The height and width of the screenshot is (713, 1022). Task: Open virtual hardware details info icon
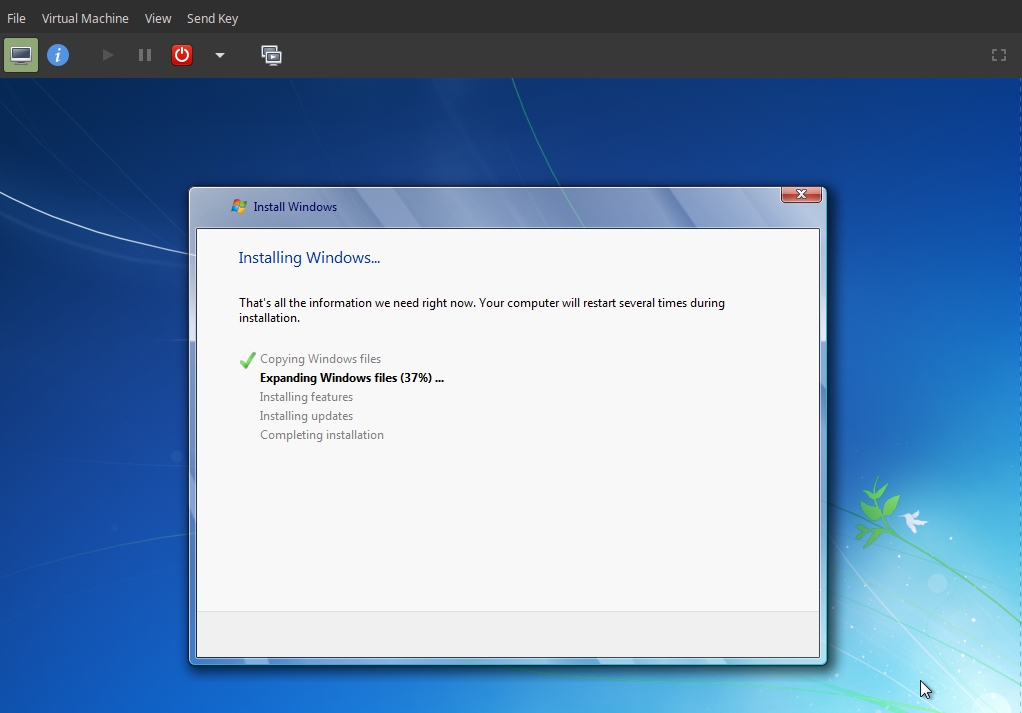point(58,55)
